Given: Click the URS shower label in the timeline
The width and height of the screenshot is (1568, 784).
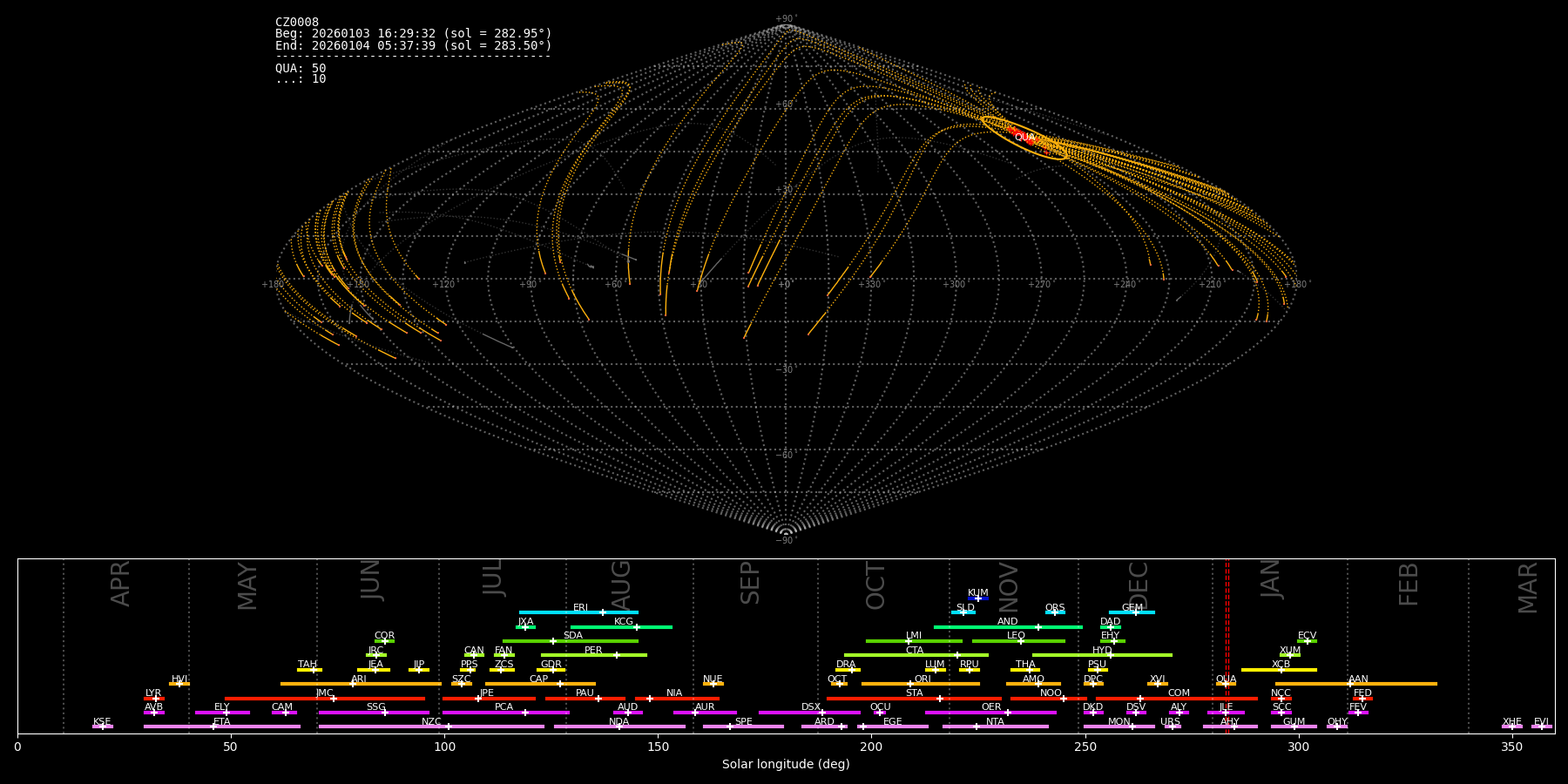Looking at the screenshot, I should click(1170, 722).
